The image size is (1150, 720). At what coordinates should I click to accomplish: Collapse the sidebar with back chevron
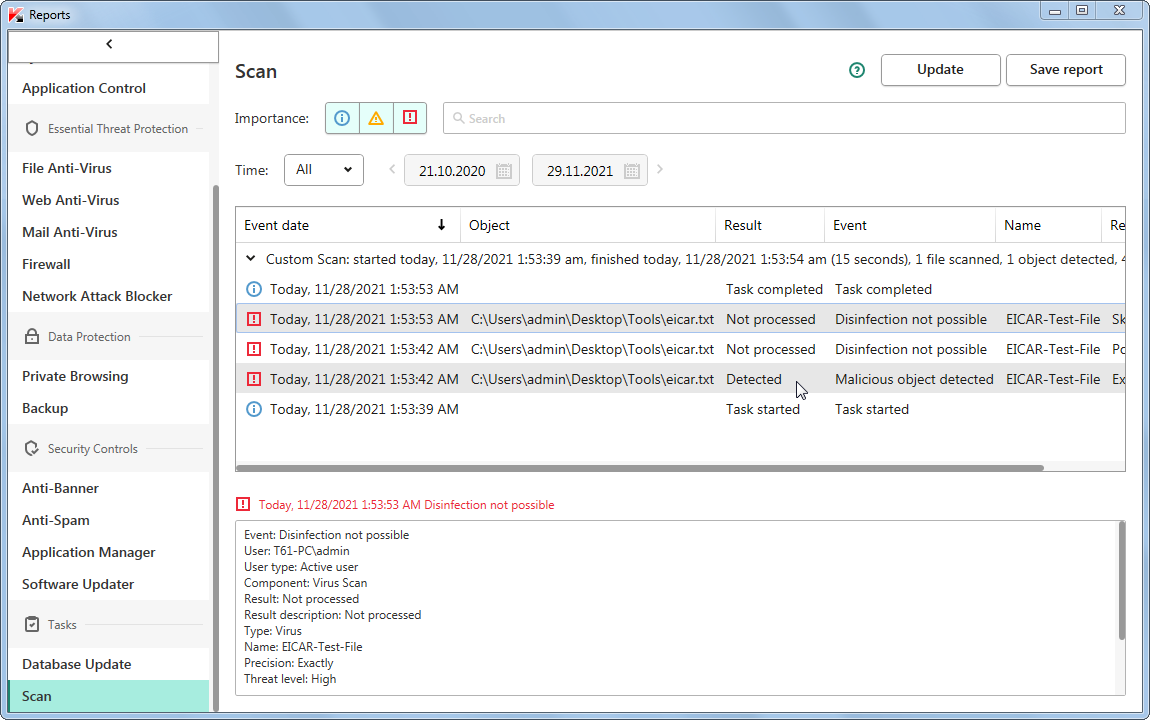110,45
